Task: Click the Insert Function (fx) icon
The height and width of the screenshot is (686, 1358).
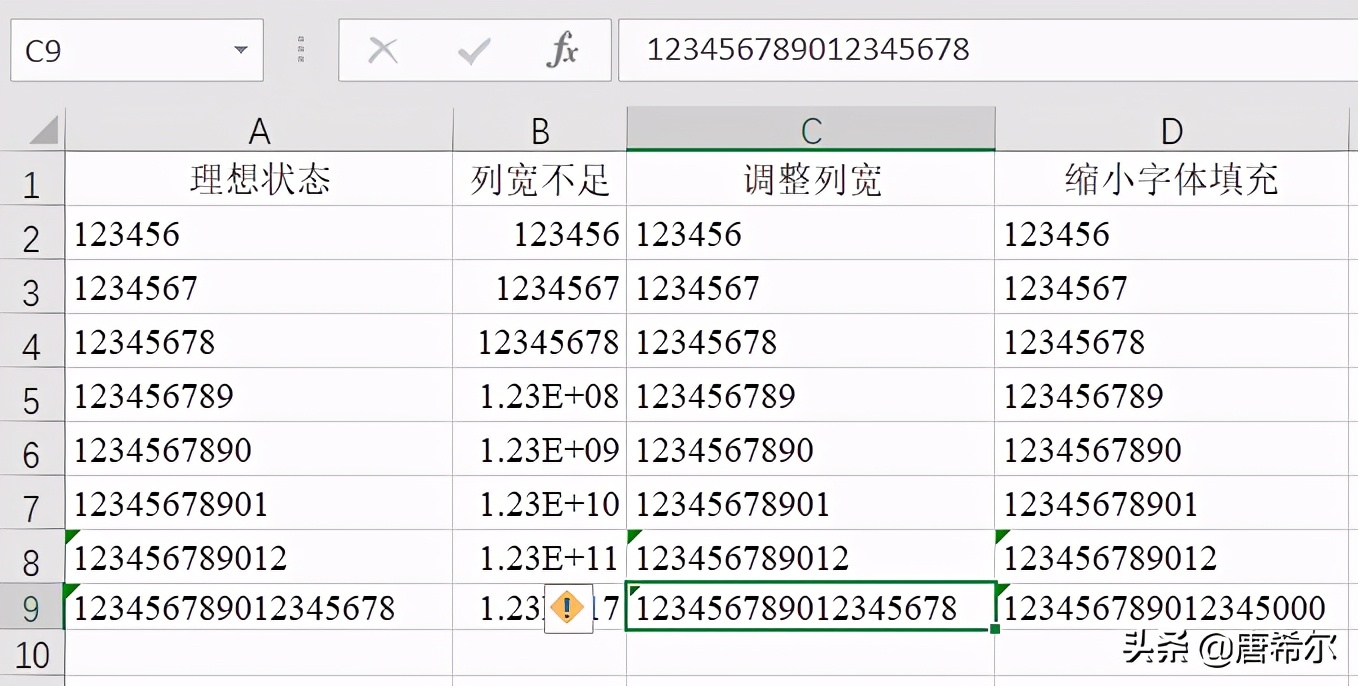Action: (562, 50)
